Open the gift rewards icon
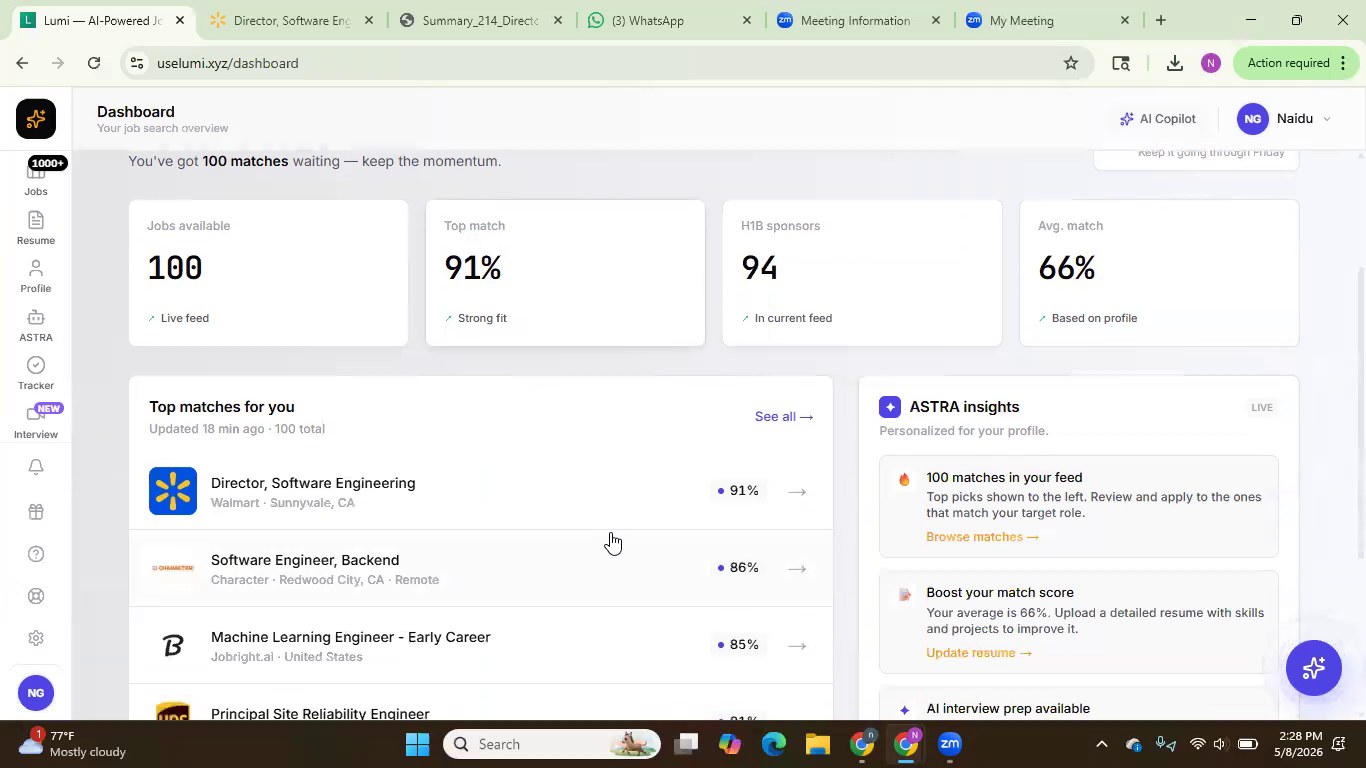 36,511
